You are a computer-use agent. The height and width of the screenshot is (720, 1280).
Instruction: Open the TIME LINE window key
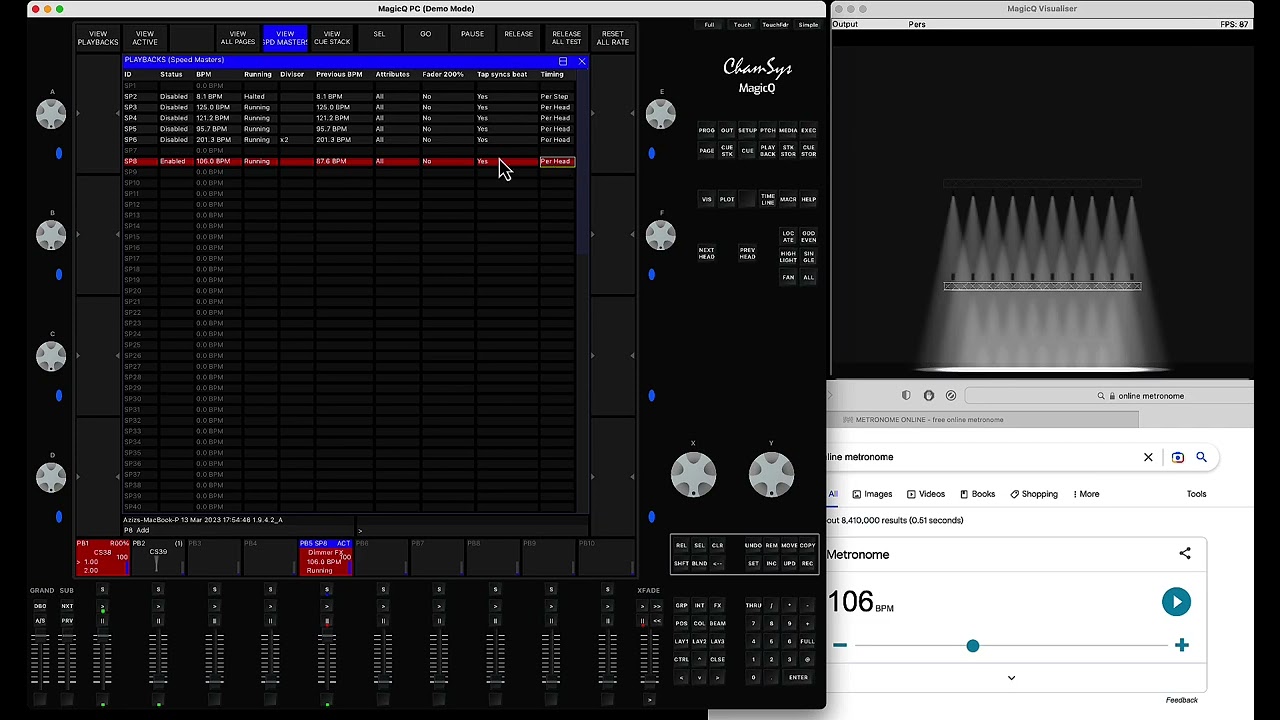[768, 199]
